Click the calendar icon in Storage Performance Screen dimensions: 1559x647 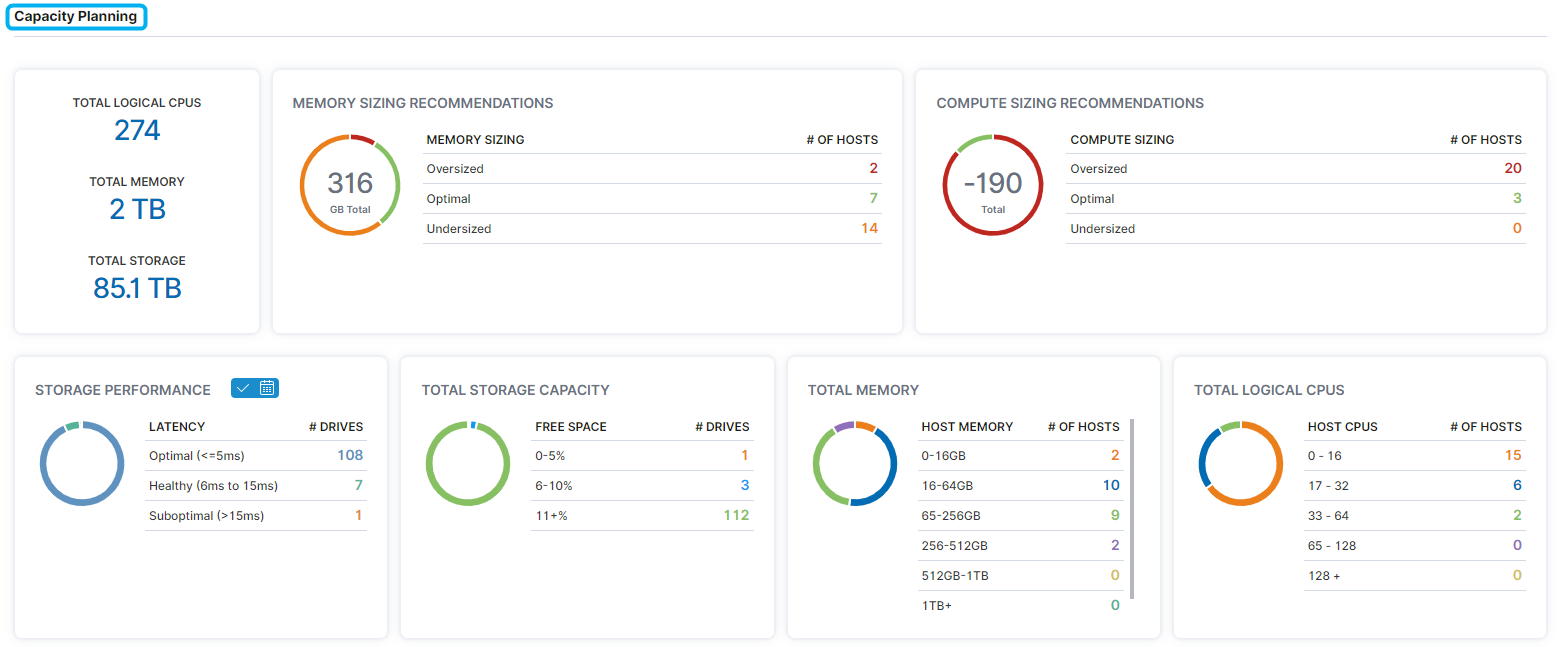267,388
